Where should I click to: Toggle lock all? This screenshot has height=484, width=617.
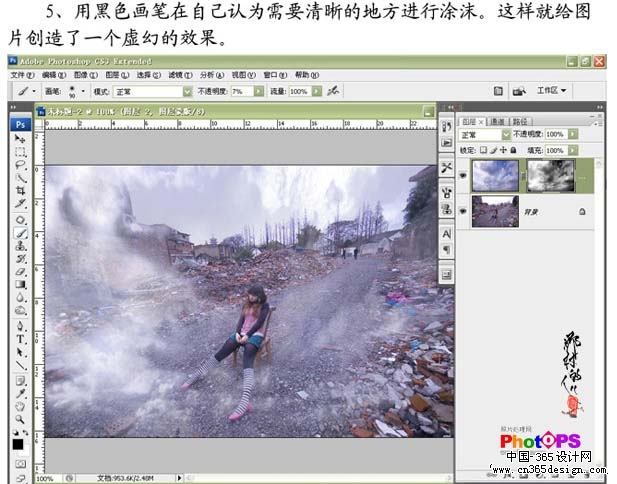[513, 150]
